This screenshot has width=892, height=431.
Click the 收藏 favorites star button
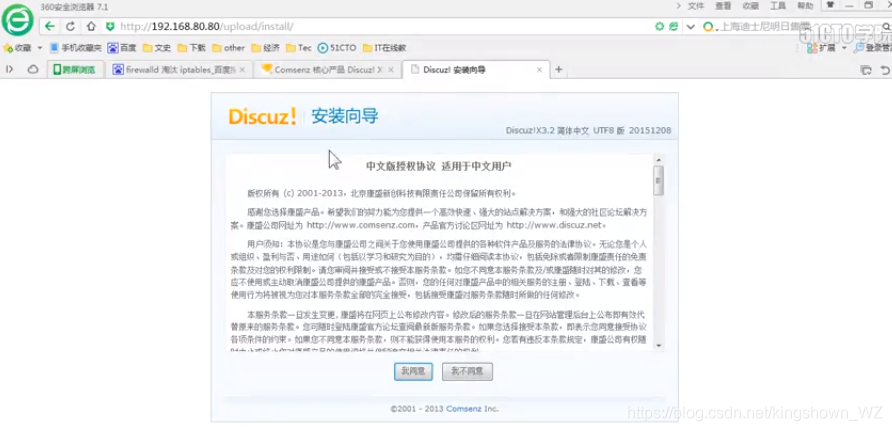click(x=17, y=48)
